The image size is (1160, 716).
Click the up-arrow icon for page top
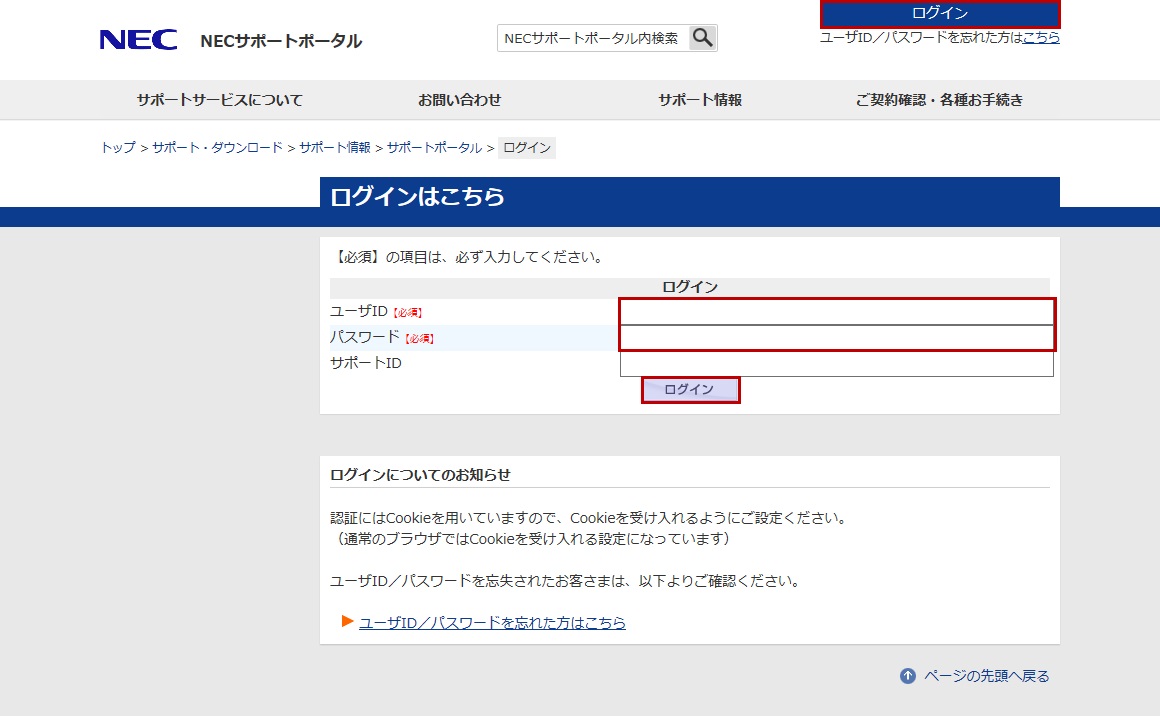click(908, 676)
